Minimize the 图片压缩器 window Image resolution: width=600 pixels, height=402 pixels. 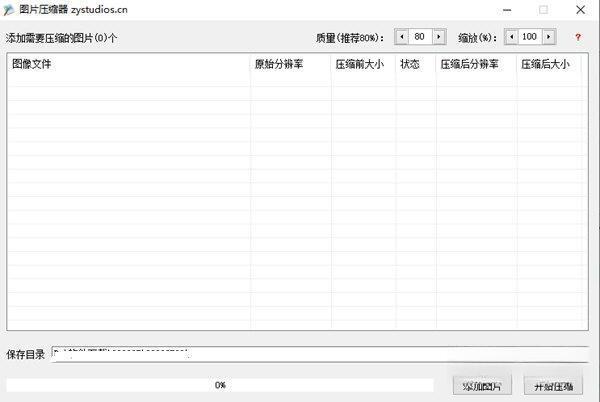(507, 10)
